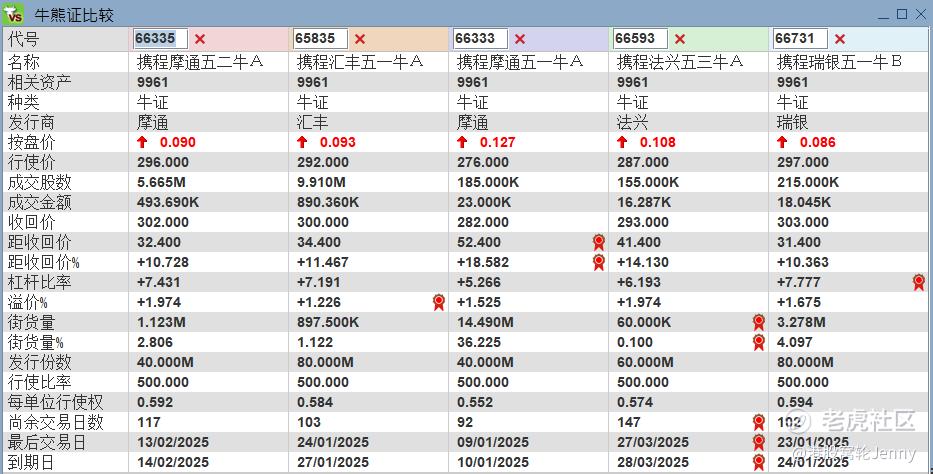This screenshot has height=474, width=933.
Task: Maximize the 牛熊证比较 window
Action: click(x=903, y=14)
